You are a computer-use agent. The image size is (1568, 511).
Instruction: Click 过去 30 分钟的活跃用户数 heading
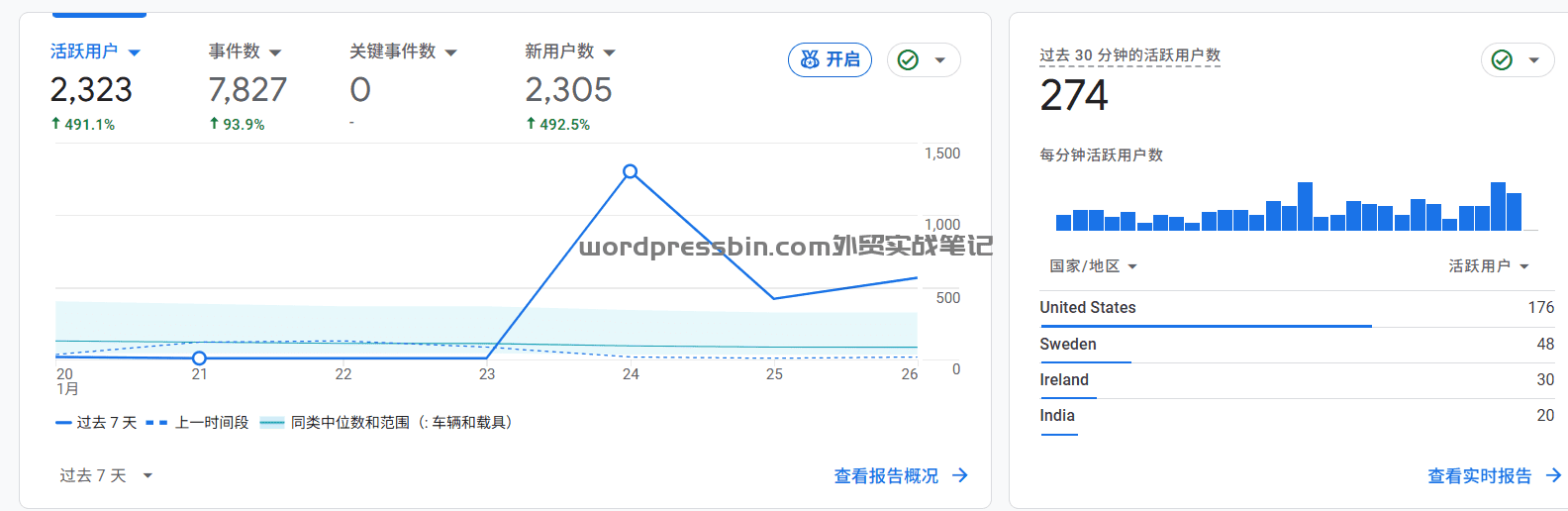click(1129, 55)
